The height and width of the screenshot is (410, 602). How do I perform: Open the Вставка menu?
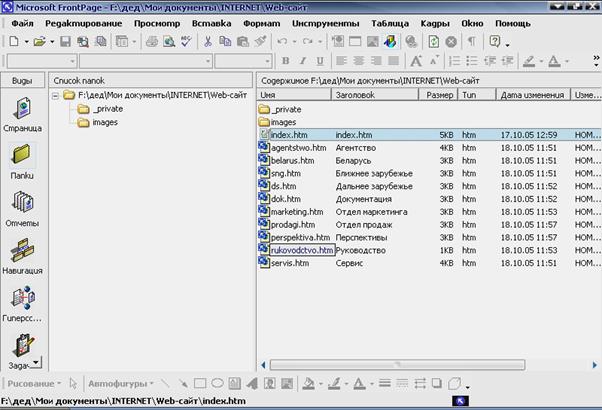pyautogui.click(x=212, y=23)
